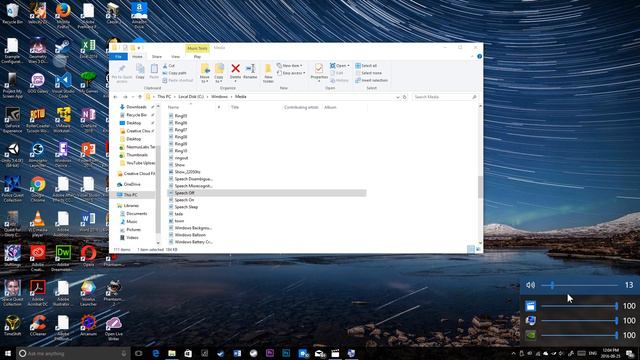Image resolution: width=640 pixels, height=360 pixels.
Task: Click the Music Tools contextual tab
Action: (197, 49)
